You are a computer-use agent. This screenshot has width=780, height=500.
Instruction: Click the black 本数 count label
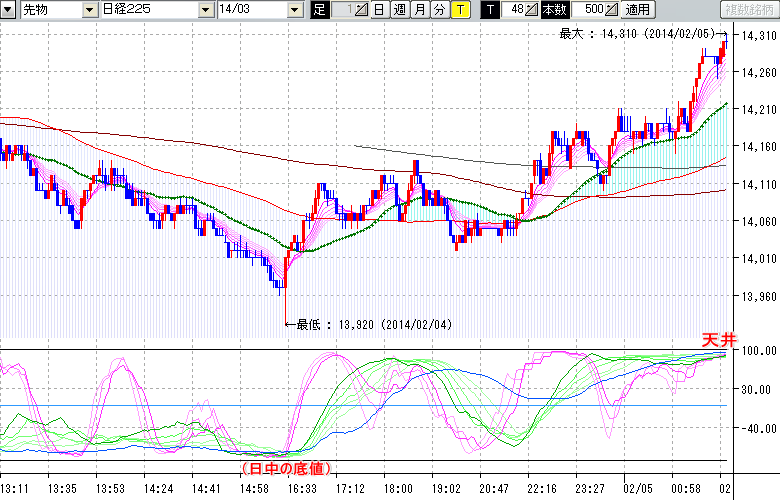coord(553,9)
